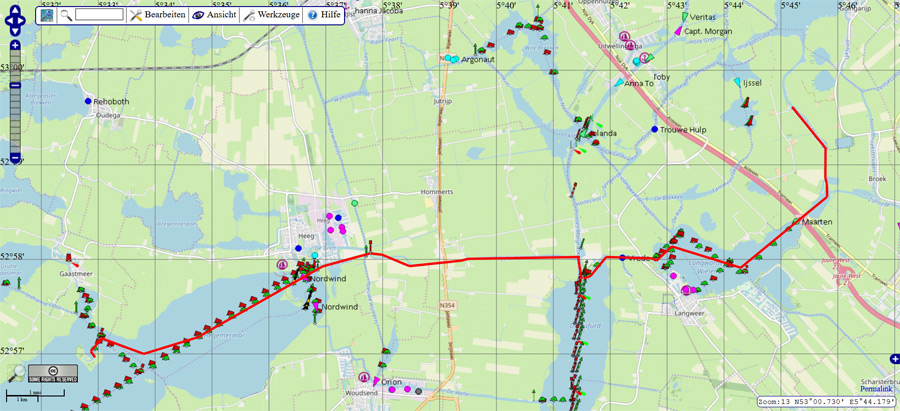Open the Ansicht menu
The image size is (900, 411).
(x=213, y=16)
